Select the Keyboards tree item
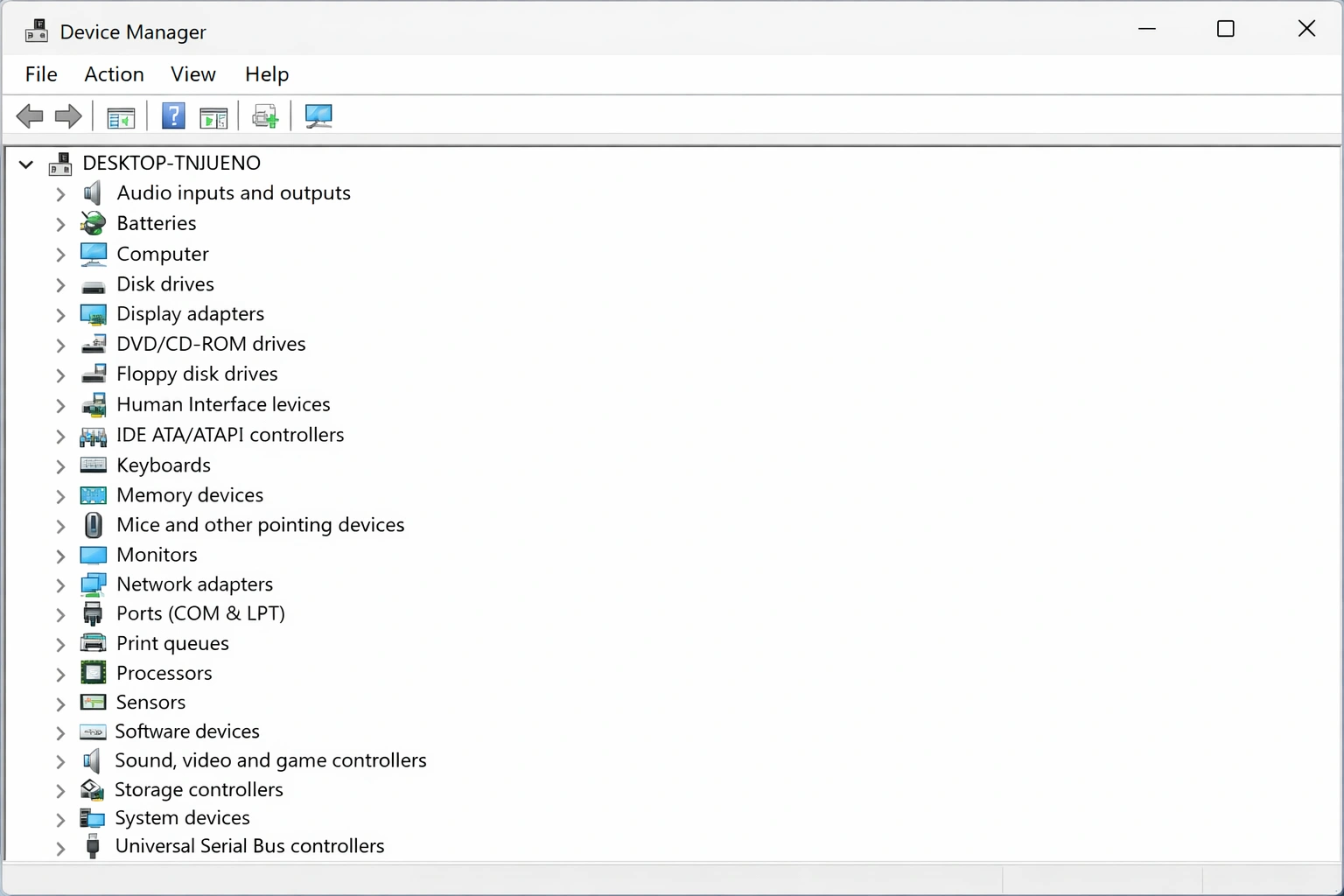This screenshot has height=896, width=1344. click(x=163, y=465)
